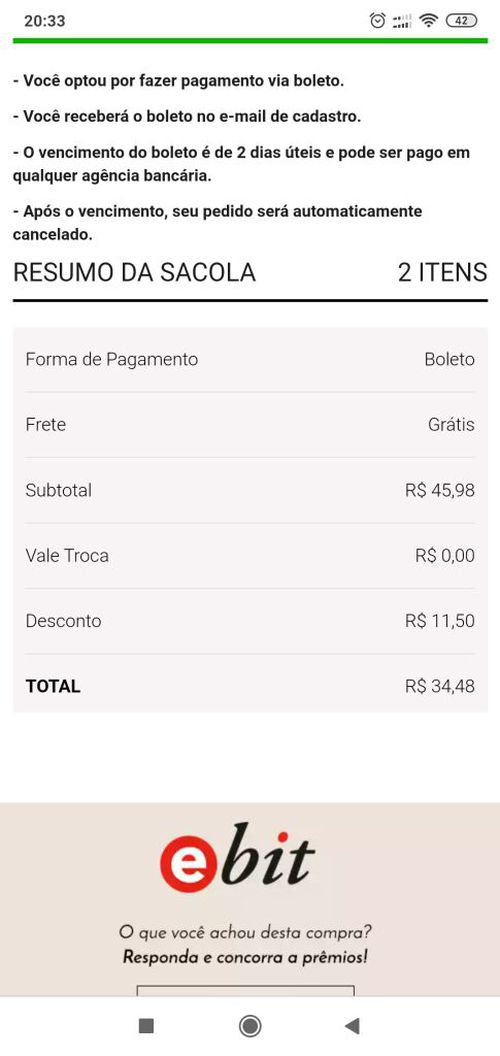Tap the Subtotal R$ 45,98 row
500x1056 pixels.
(250, 490)
